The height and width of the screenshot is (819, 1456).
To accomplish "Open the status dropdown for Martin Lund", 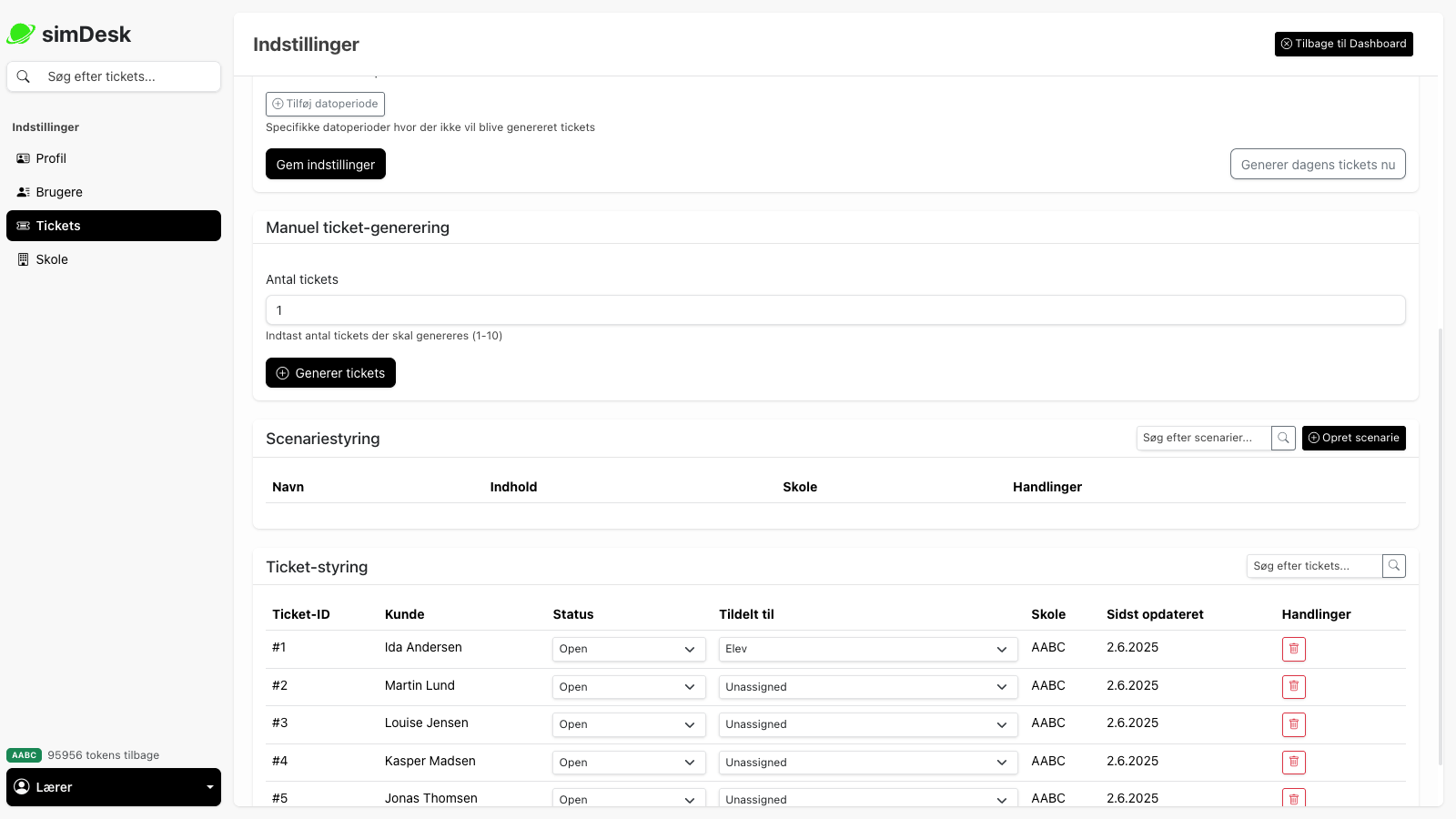I will click(628, 686).
